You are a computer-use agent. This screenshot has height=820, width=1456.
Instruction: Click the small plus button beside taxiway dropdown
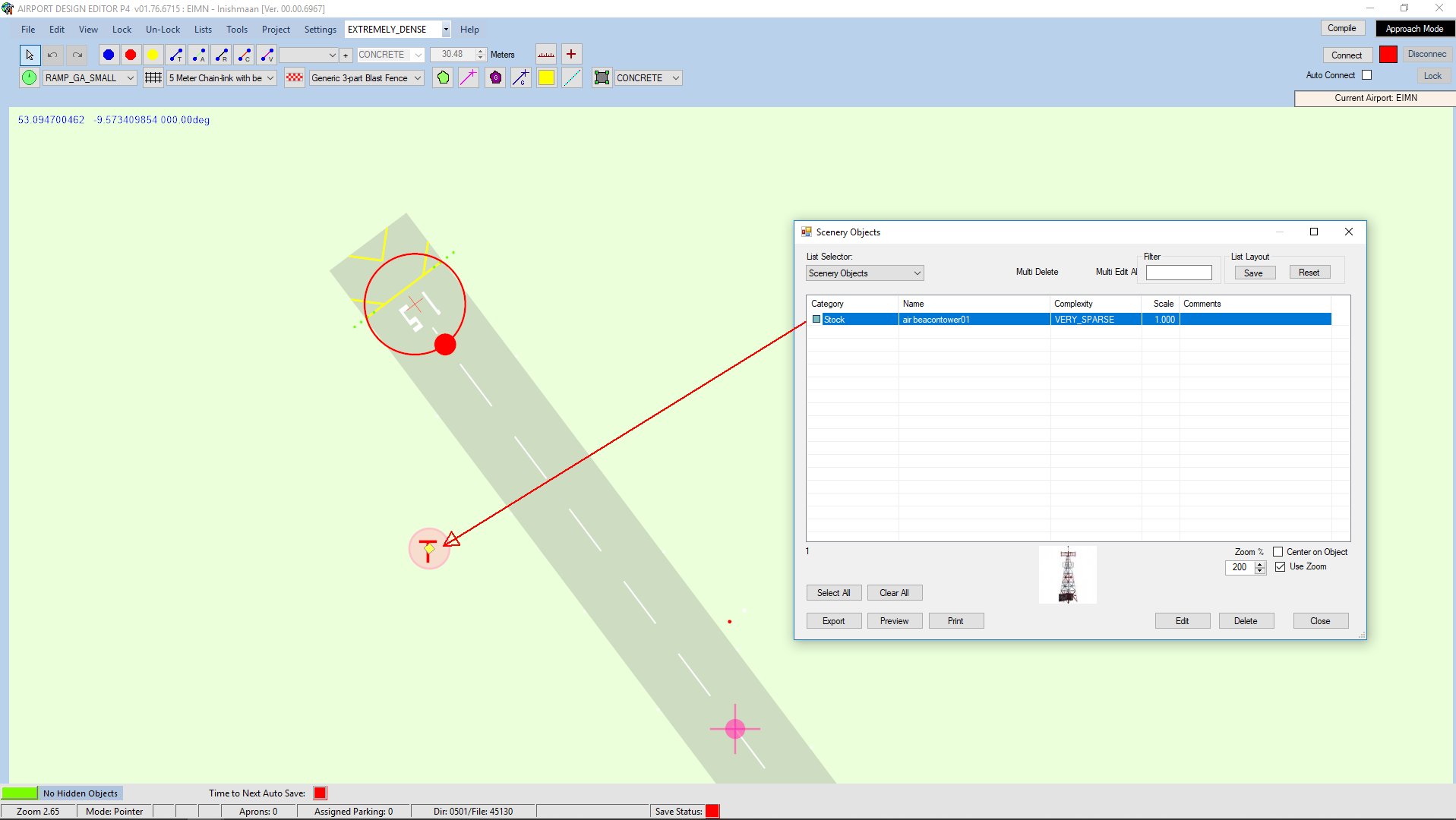pos(346,55)
